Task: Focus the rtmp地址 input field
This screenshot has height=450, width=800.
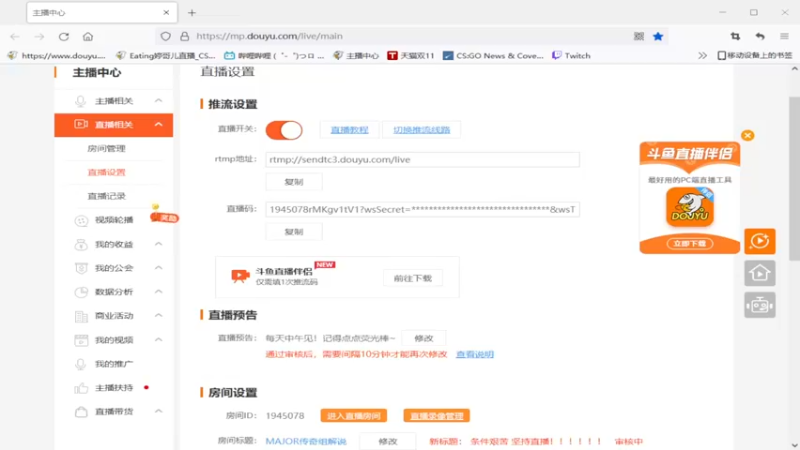Action: point(422,160)
